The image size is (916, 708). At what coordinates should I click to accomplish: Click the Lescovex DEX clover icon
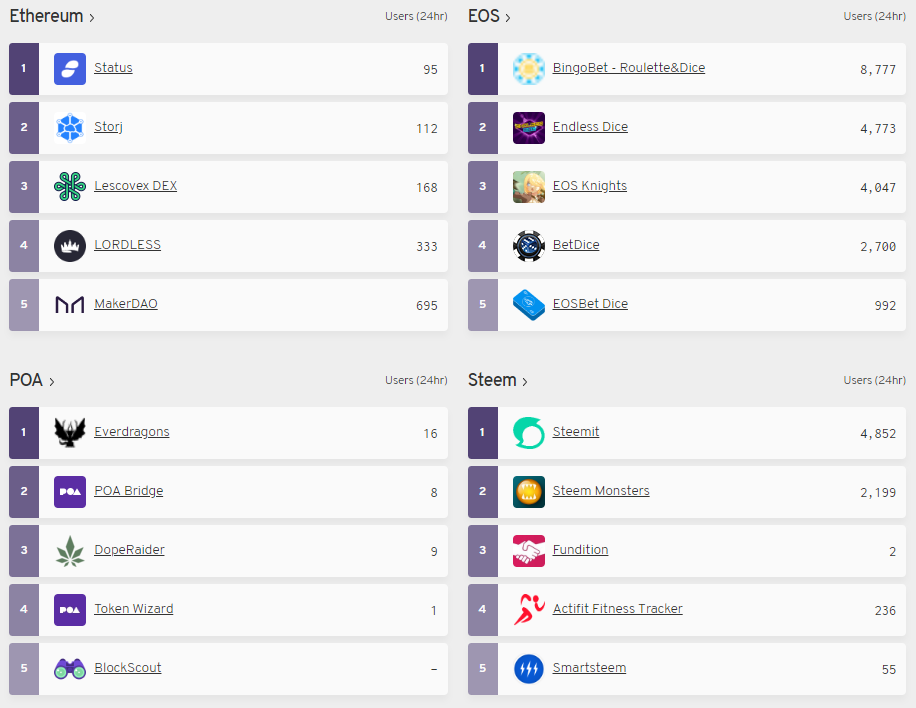point(68,186)
